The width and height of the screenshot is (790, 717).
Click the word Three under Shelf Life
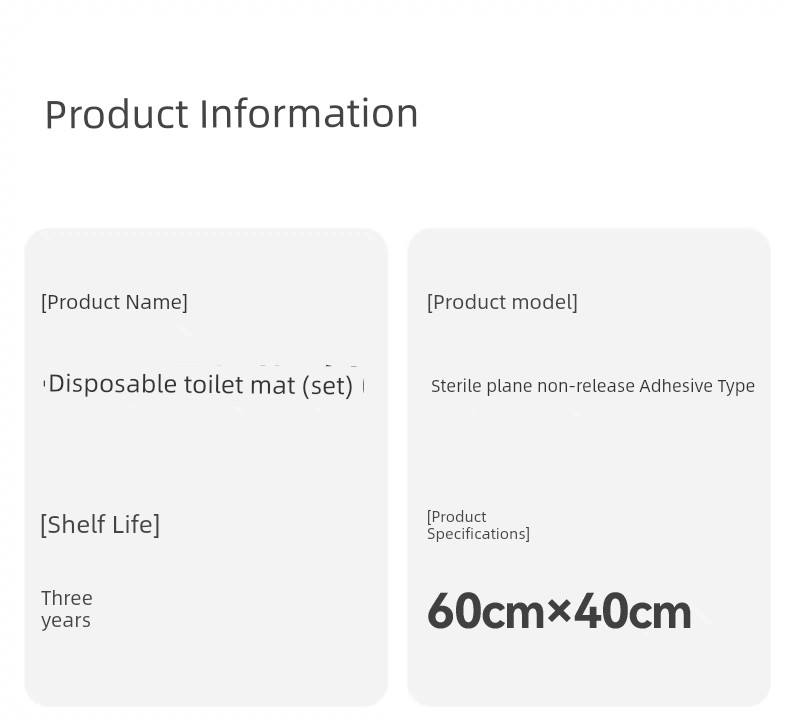67,598
